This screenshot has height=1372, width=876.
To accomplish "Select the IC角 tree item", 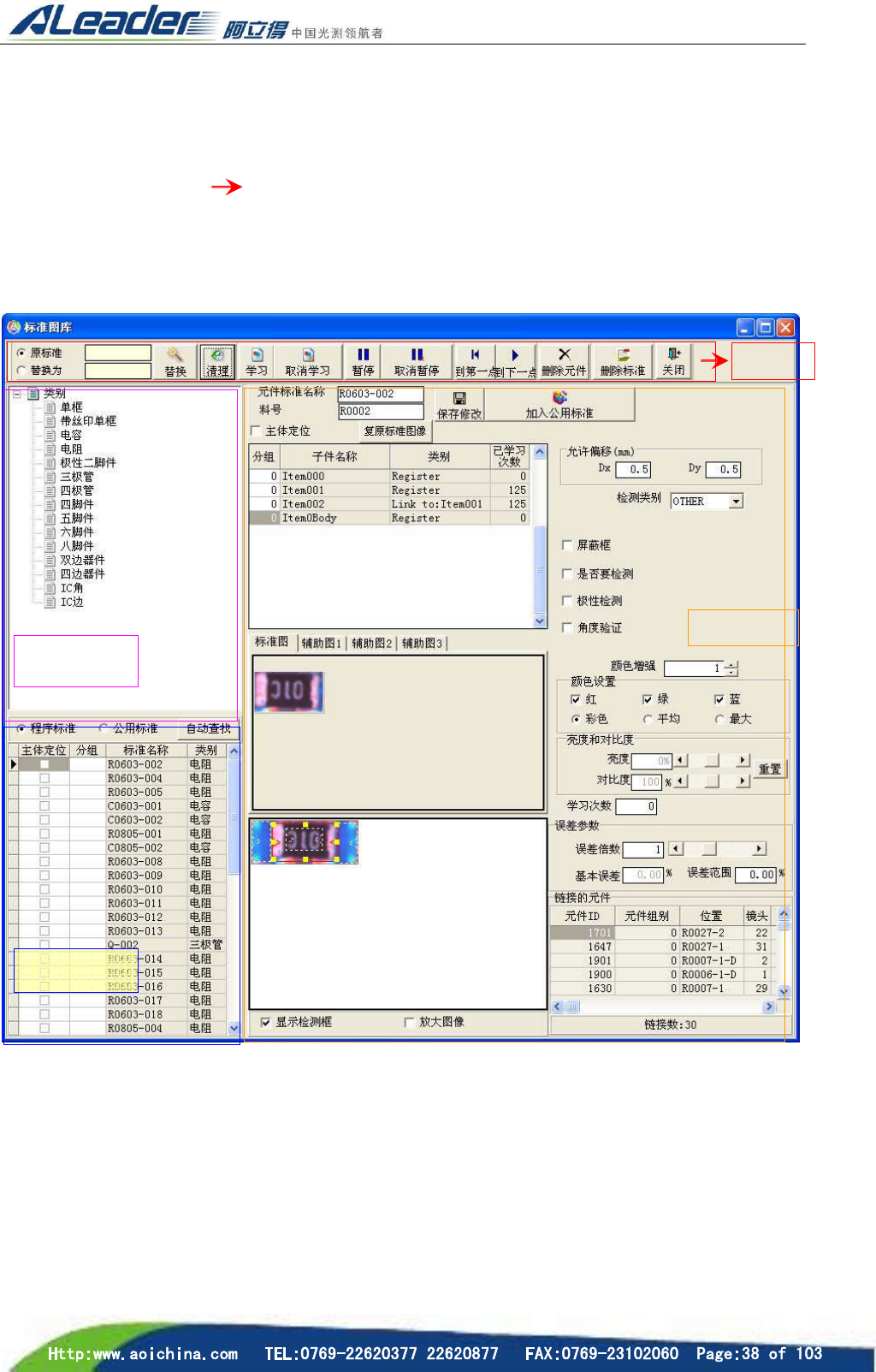I will [72, 588].
